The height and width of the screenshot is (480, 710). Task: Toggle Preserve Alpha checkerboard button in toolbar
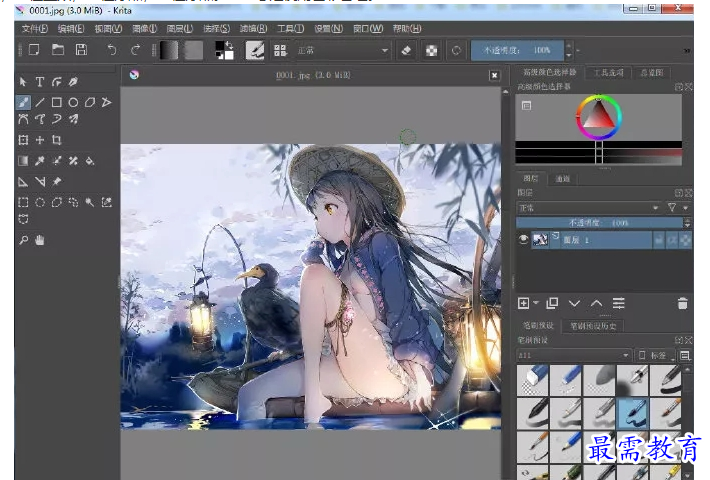[431, 50]
